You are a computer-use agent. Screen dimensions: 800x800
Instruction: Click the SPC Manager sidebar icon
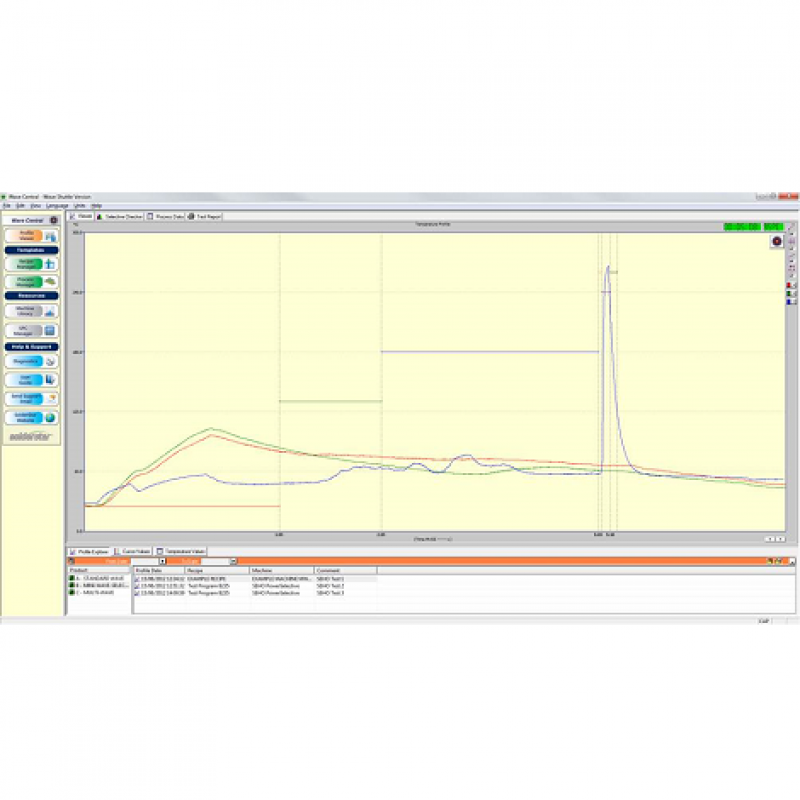(x=50, y=331)
